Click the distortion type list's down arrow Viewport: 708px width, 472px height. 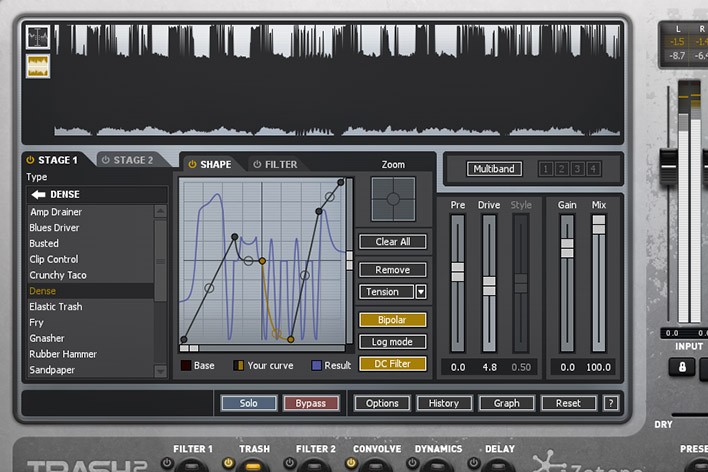160,371
